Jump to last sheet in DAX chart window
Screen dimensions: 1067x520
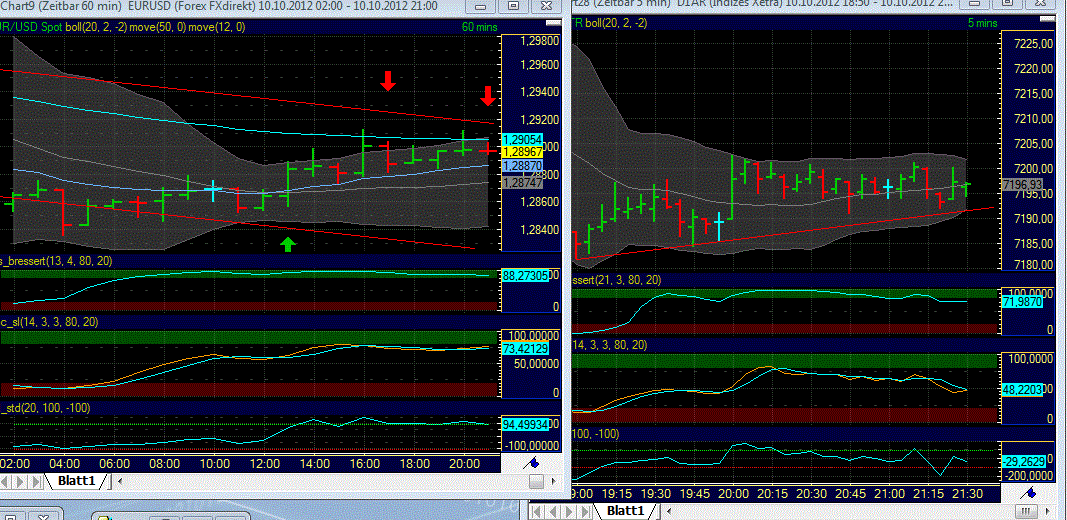(x=585, y=512)
